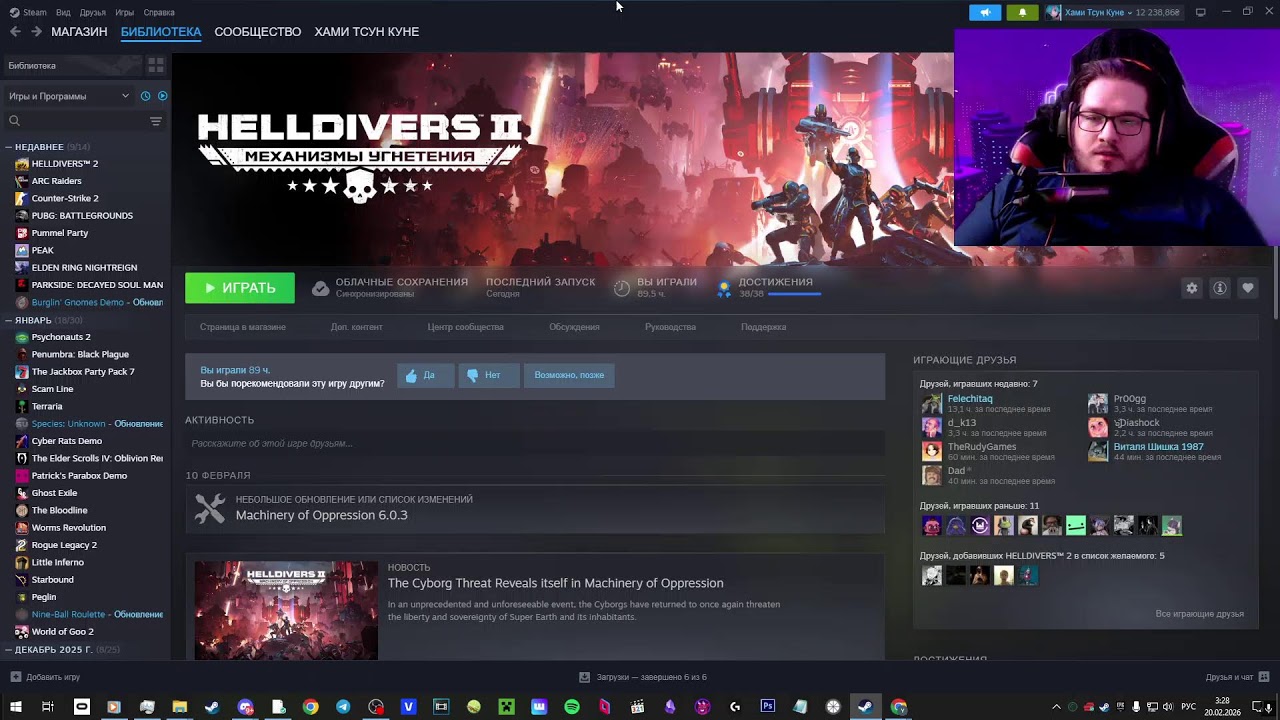Open the Вид menu
This screenshot has width=1280, height=720.
click(x=63, y=12)
